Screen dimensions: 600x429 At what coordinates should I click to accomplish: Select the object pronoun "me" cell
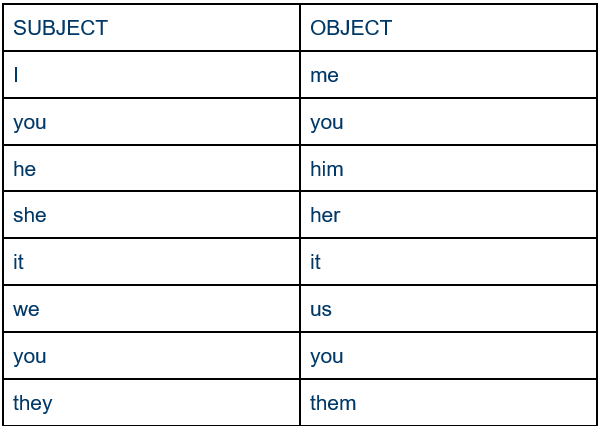[x=448, y=75]
